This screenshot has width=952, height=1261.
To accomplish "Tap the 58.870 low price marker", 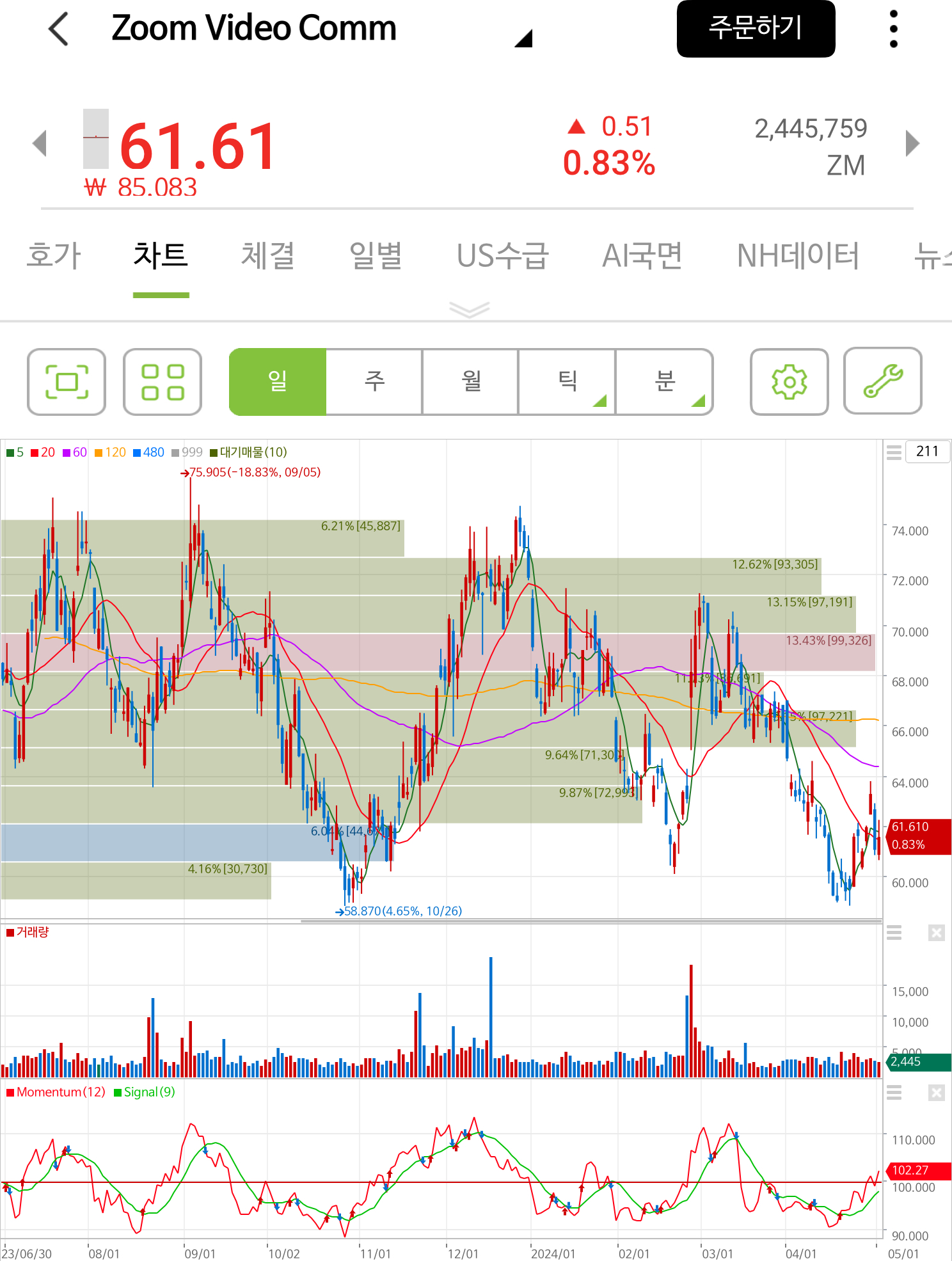I will coord(399,911).
